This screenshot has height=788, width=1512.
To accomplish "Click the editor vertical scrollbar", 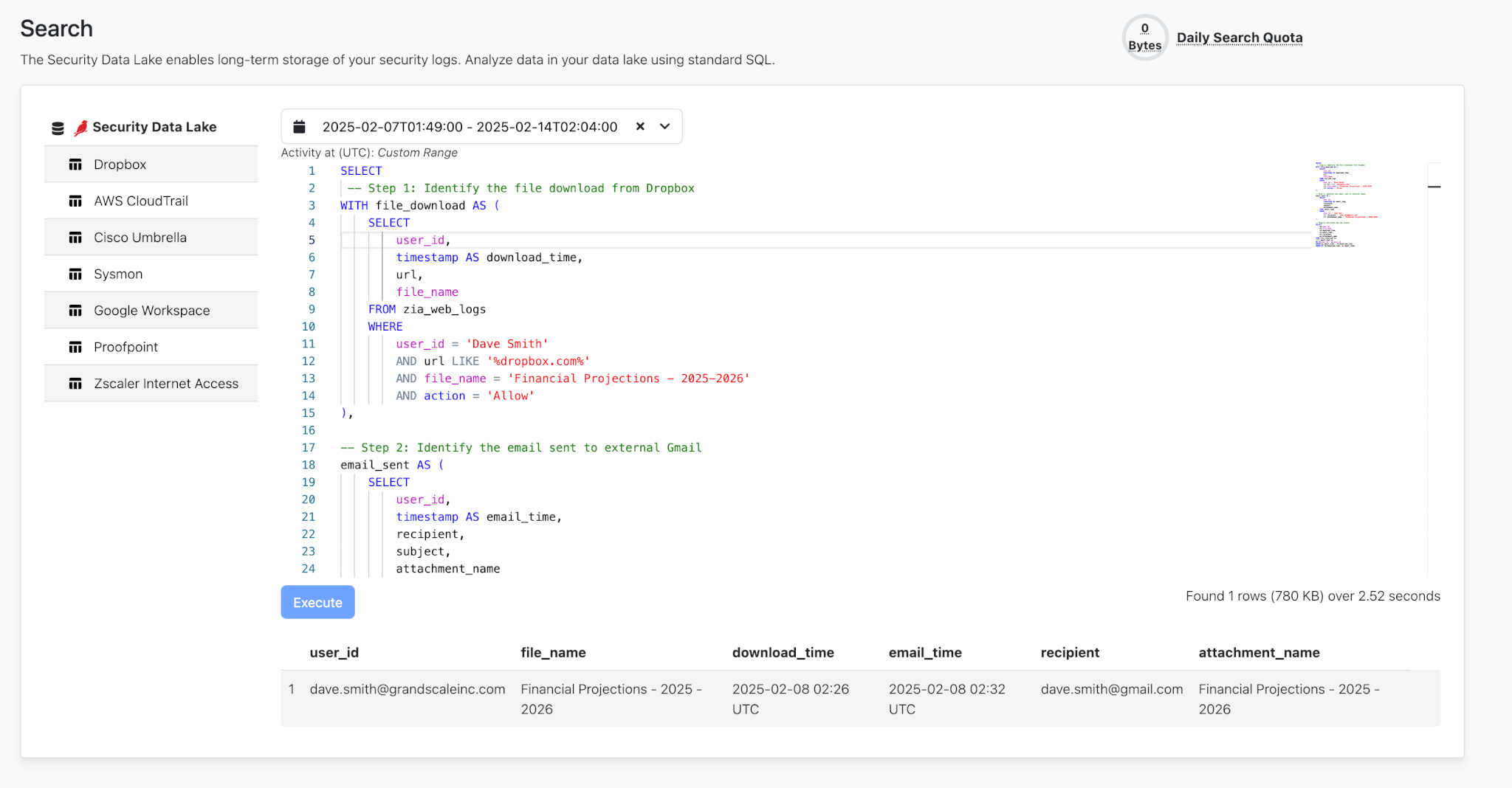I will pyautogui.click(x=1434, y=369).
